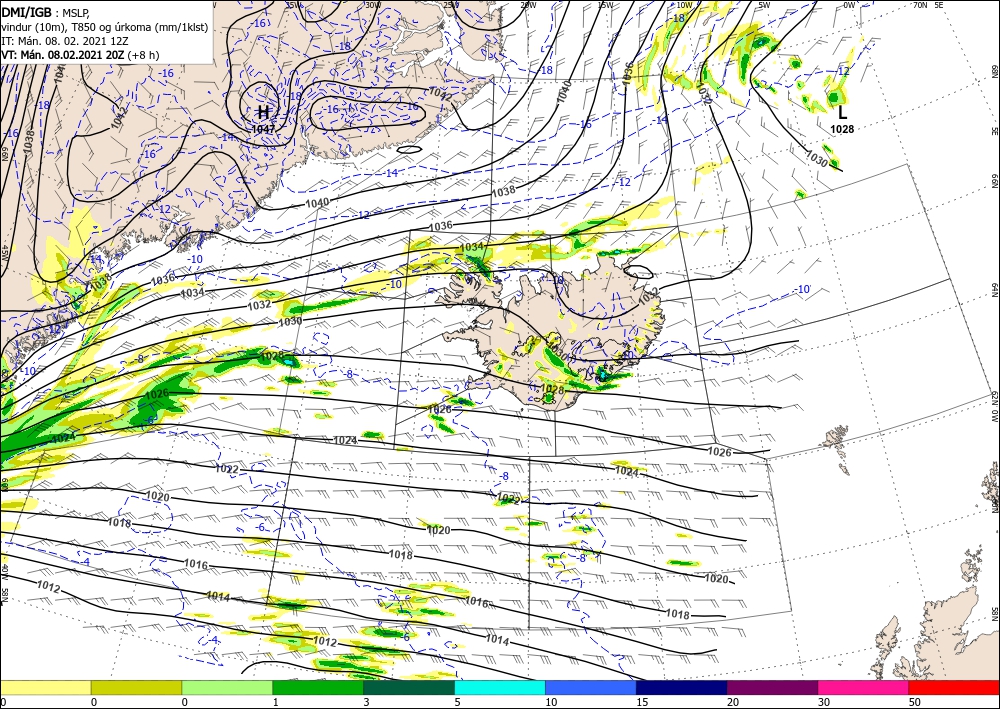This screenshot has height=709, width=1000.
Task: Click the pink 30 mm legend swatch
Action: [864, 687]
